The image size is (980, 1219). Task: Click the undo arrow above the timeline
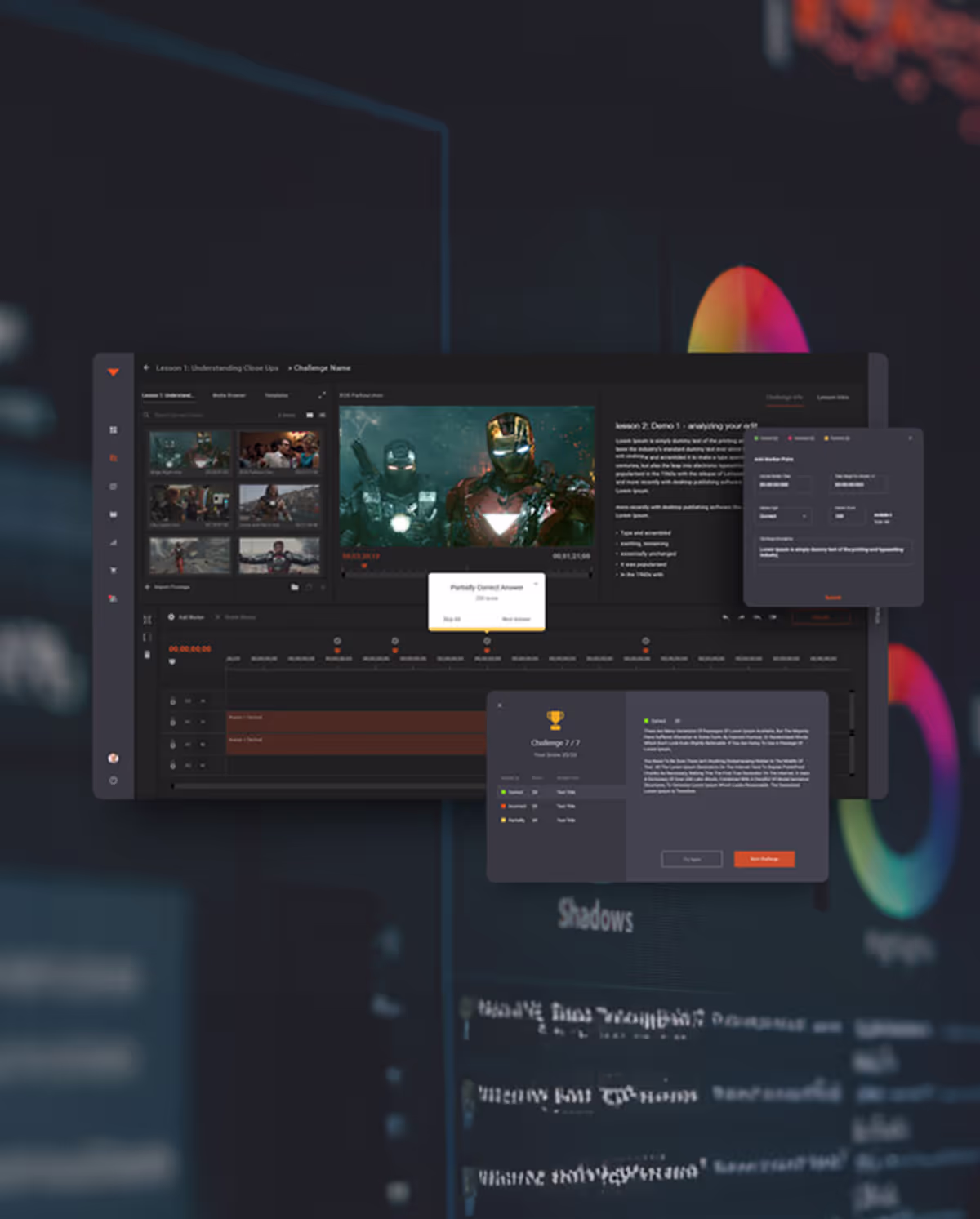725,617
